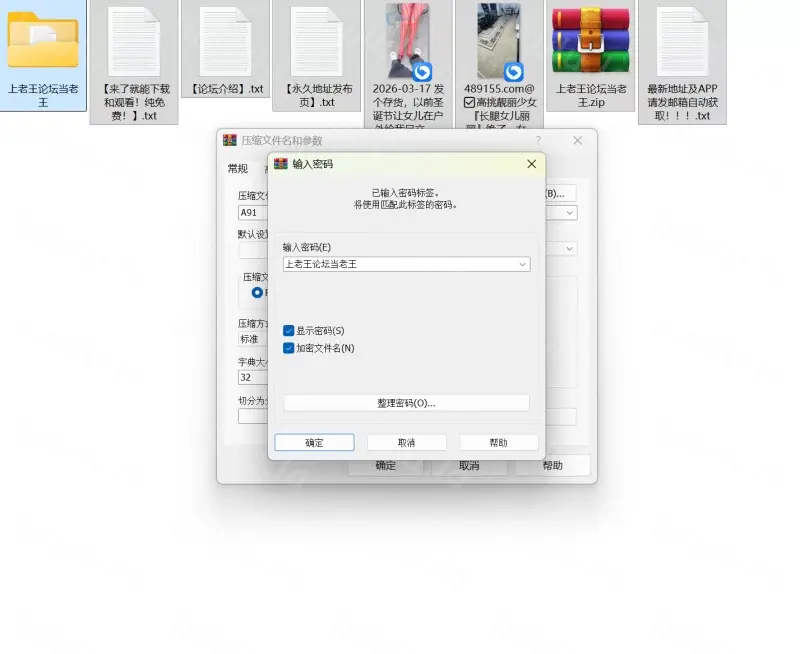Click 帮助 in the 压缩文件名和参数 window
Screen dimensions: 800x654
point(553,466)
